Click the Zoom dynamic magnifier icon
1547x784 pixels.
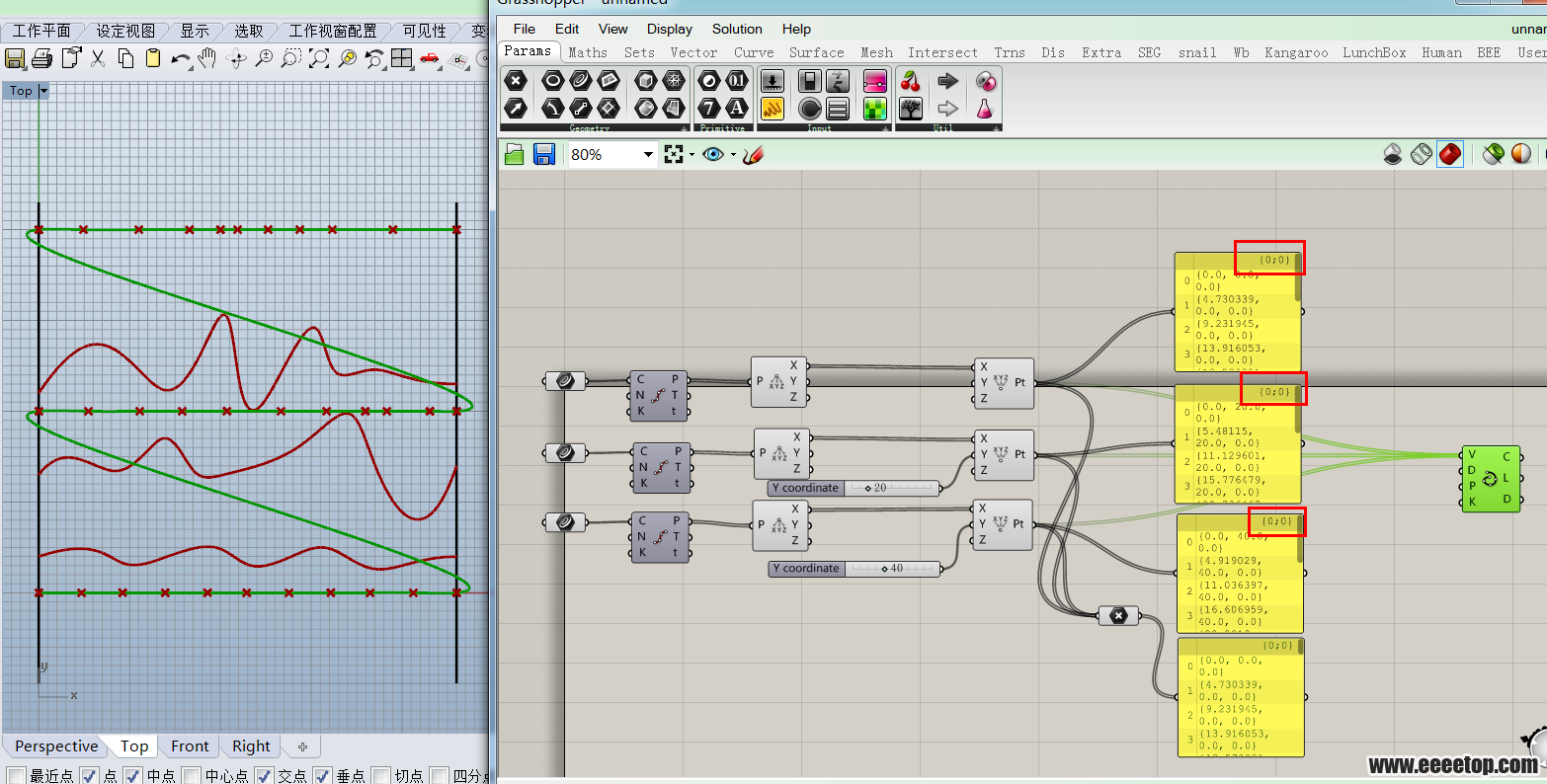click(x=264, y=59)
